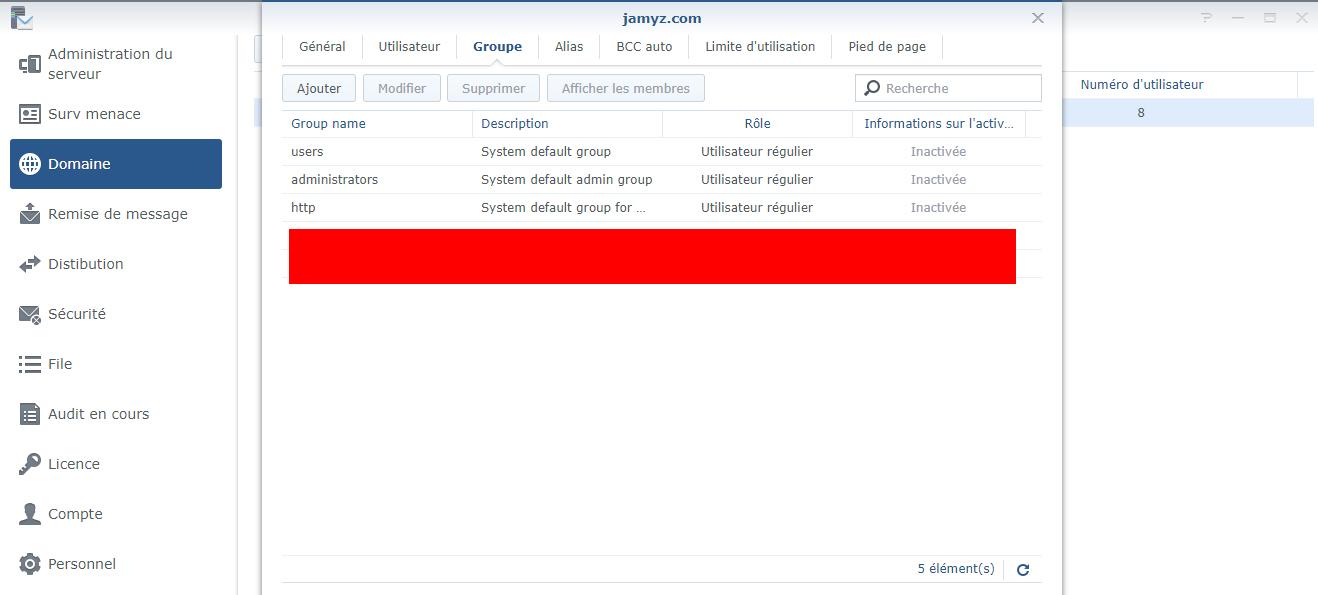Open Remise de message icon

coord(30,214)
